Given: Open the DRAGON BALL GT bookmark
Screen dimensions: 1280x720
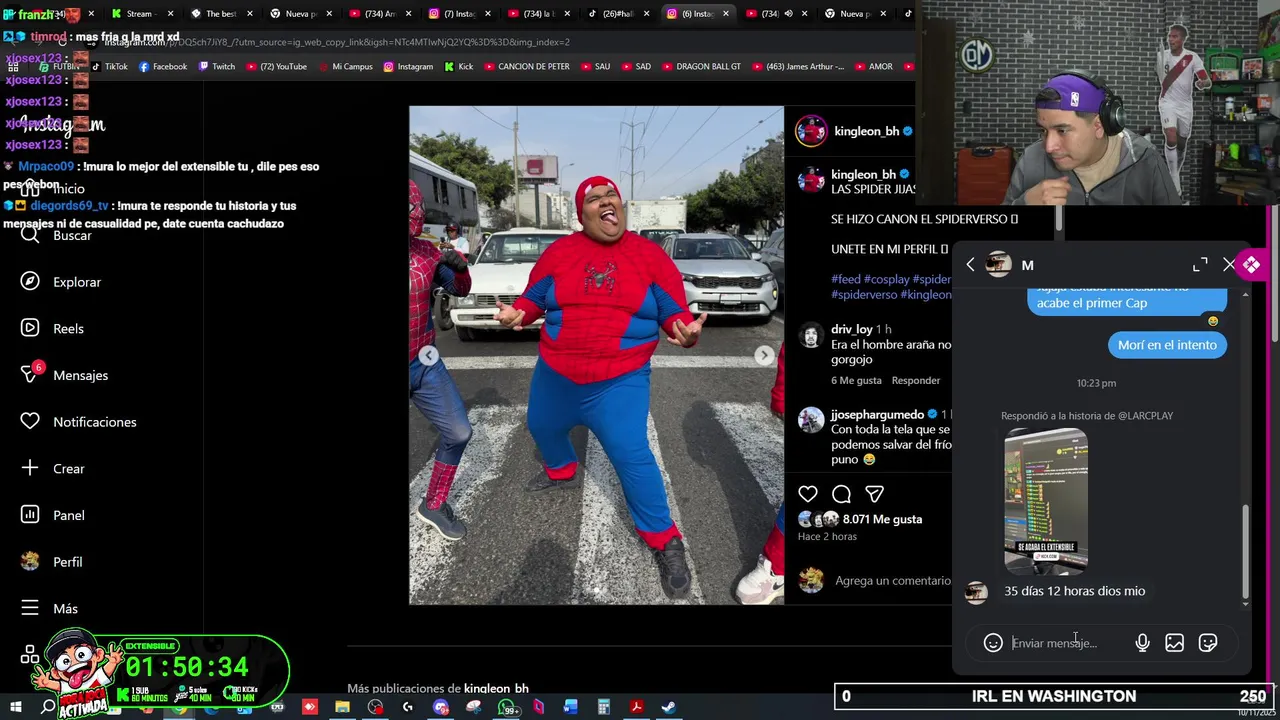Looking at the screenshot, I should click(701, 66).
